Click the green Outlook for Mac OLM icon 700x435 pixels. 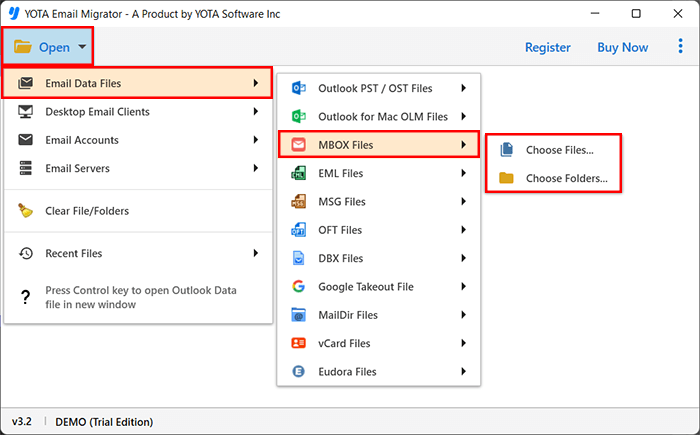pyautogui.click(x=299, y=117)
